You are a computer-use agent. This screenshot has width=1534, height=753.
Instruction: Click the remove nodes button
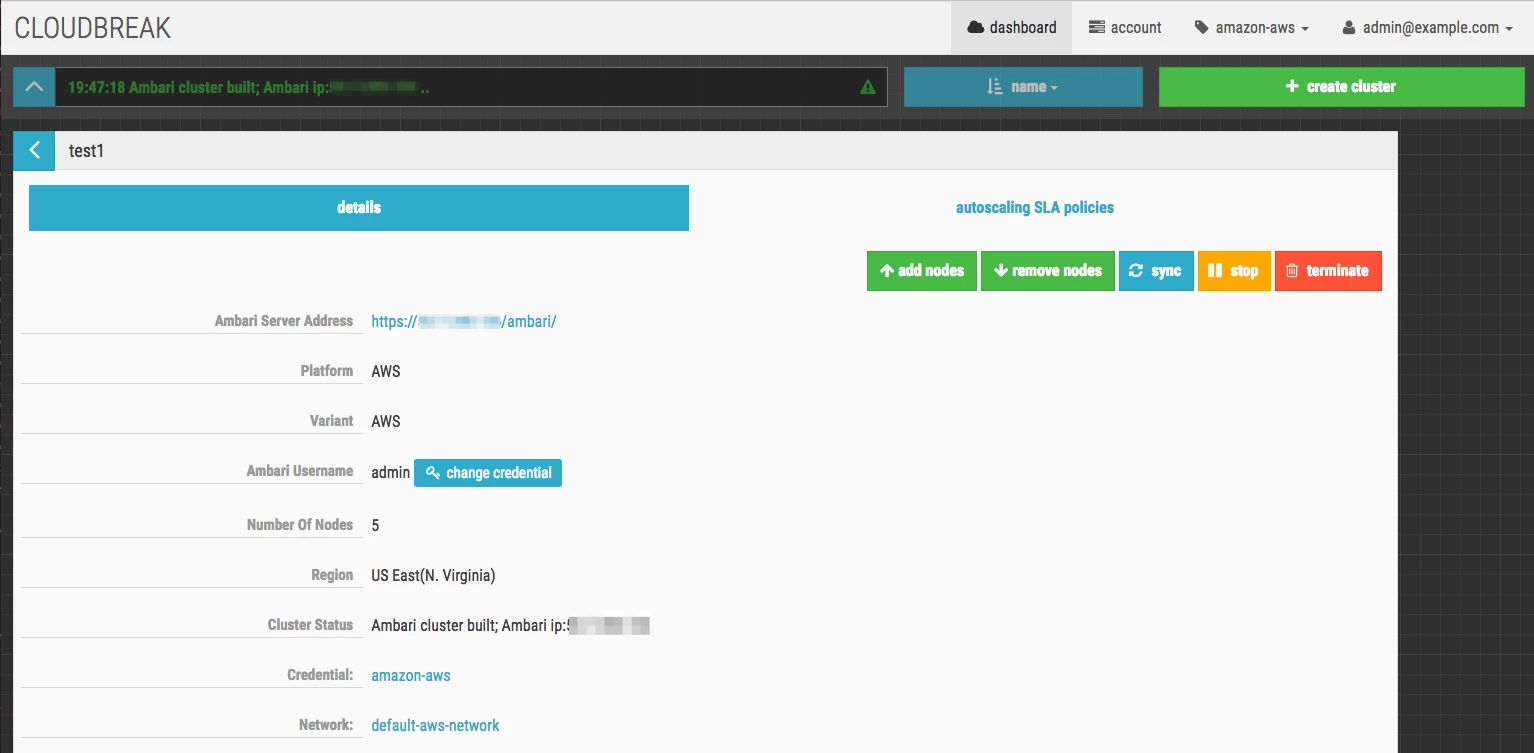tap(1048, 271)
